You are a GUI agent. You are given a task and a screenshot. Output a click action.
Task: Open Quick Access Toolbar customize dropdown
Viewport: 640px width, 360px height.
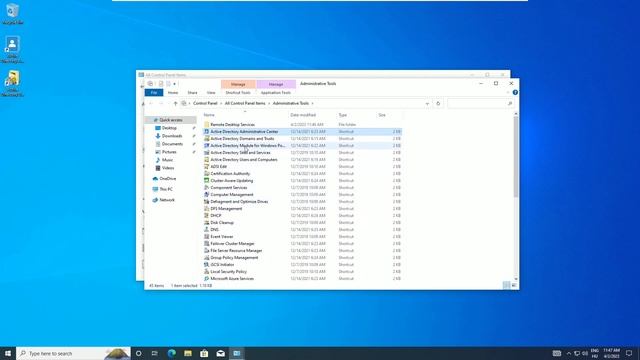pyautogui.click(x=175, y=84)
